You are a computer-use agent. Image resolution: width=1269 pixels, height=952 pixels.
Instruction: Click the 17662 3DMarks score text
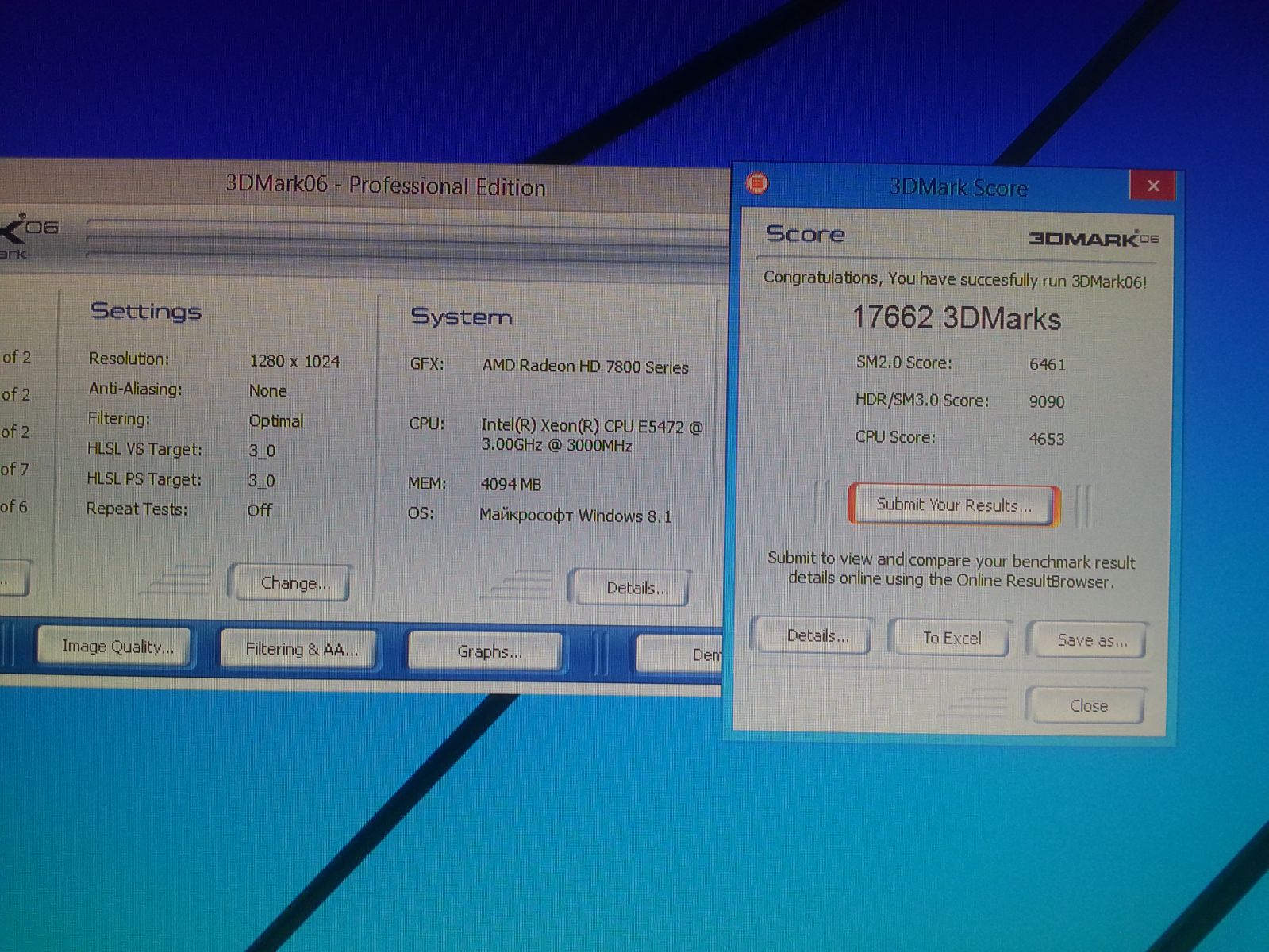(x=956, y=319)
